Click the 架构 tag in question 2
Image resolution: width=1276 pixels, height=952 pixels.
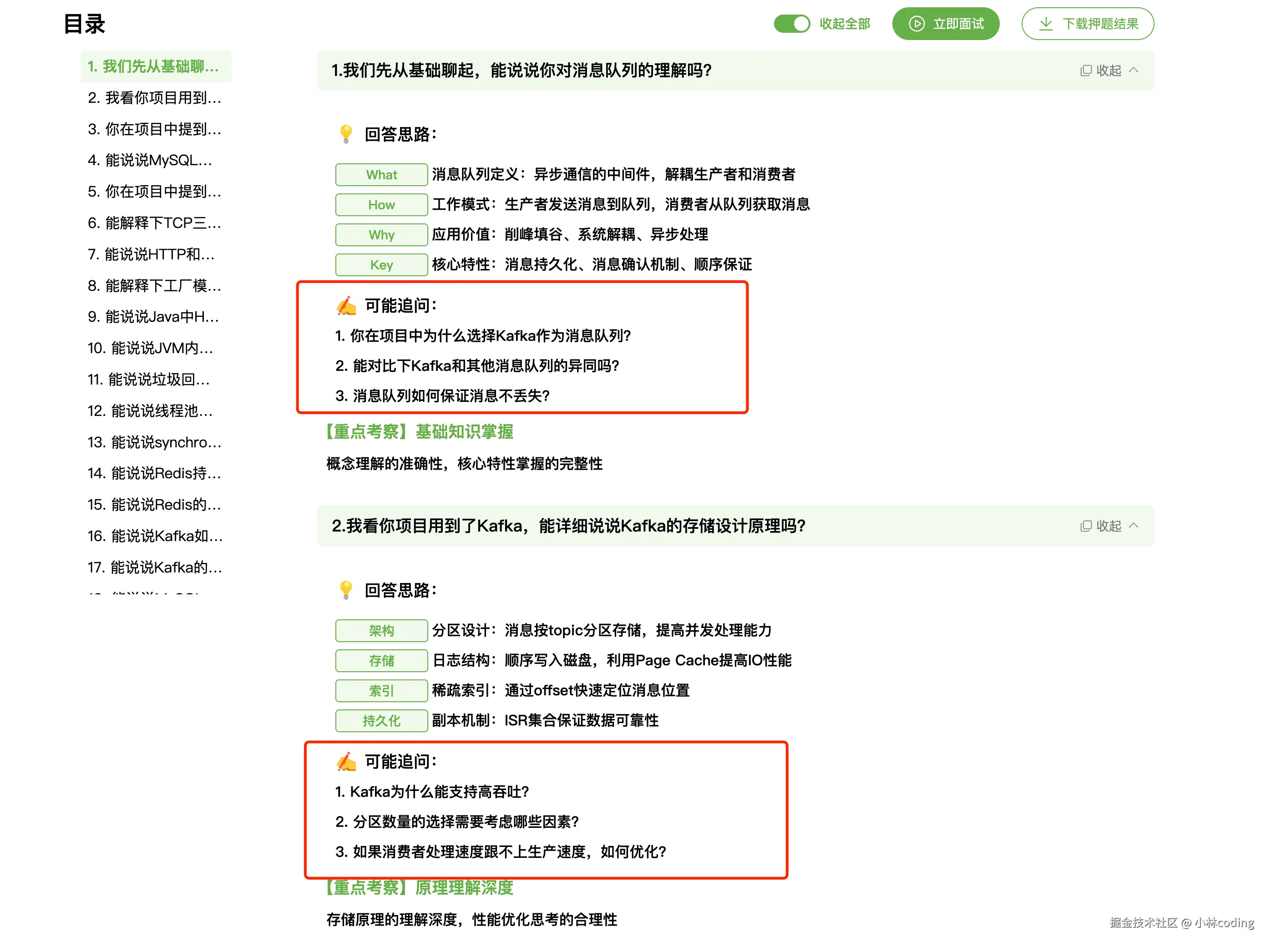point(381,630)
